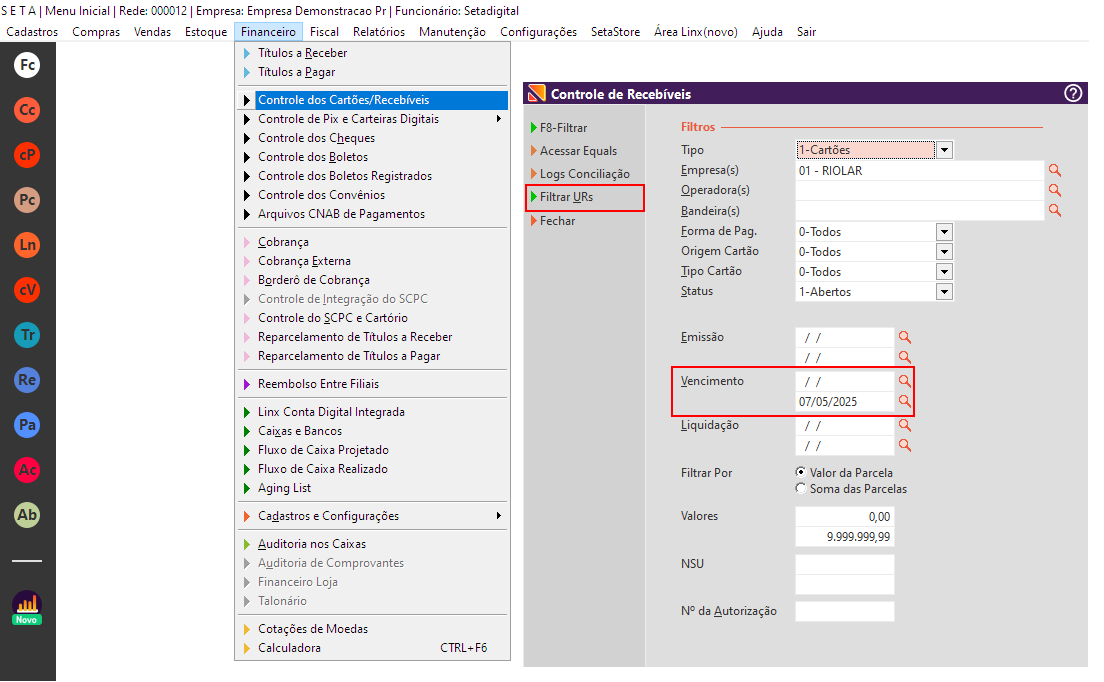Click the cV sidebar shortcut icon
The width and height of the screenshot is (1104, 682).
coord(27,290)
